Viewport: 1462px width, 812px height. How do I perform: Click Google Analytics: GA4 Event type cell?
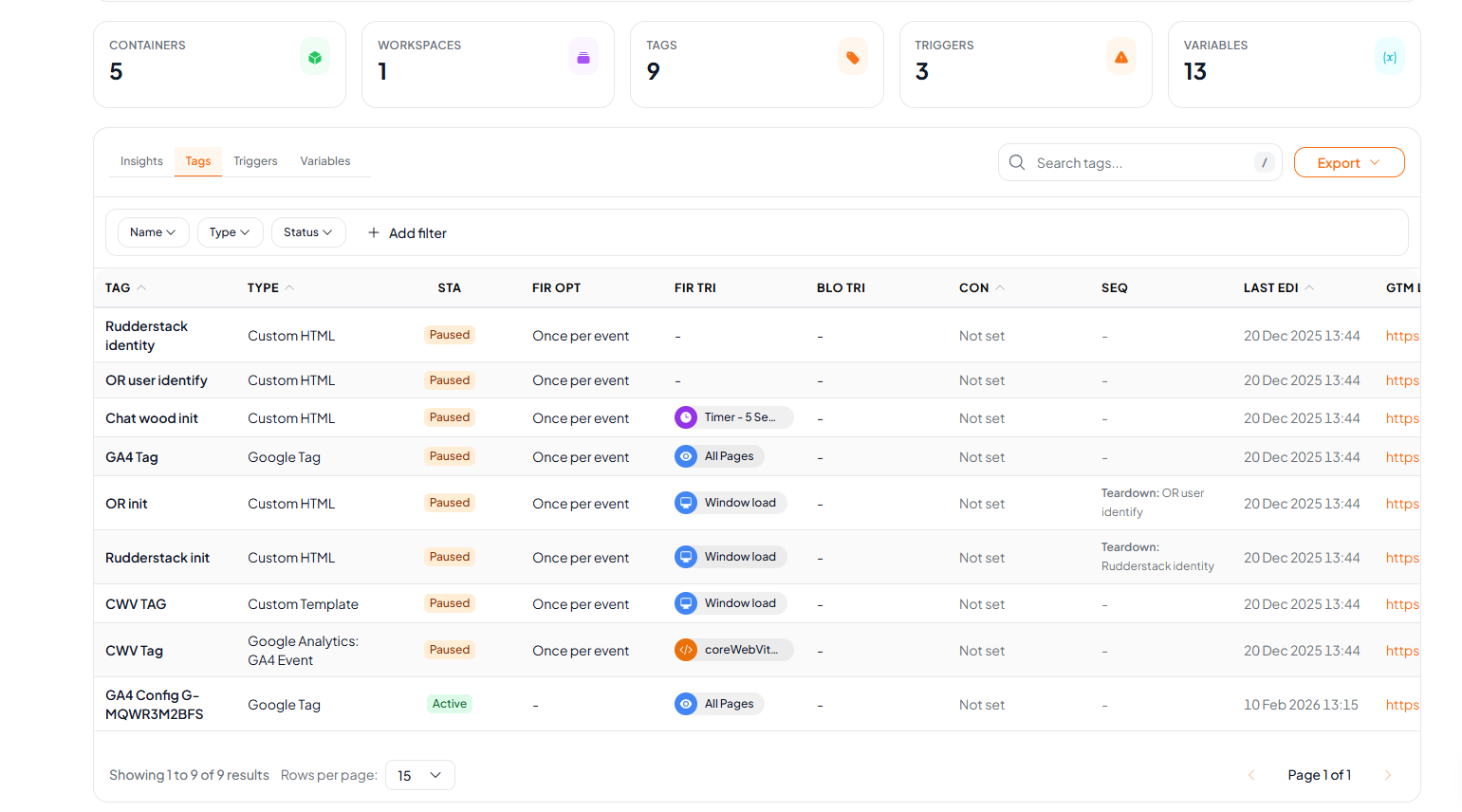point(303,651)
